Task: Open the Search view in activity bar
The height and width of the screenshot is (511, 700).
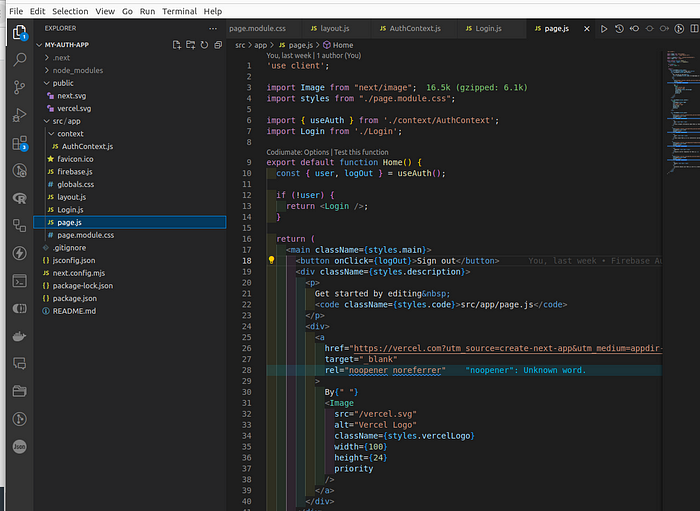Action: click(x=20, y=59)
